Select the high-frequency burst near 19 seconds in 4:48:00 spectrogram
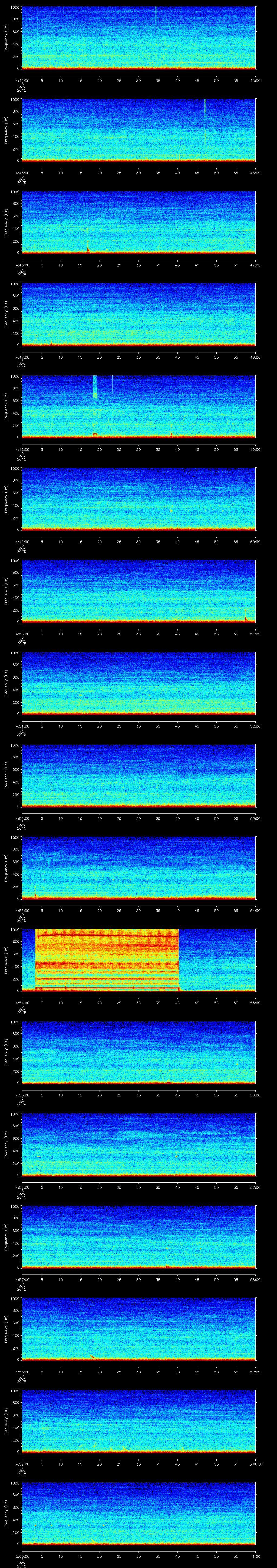277x1568 pixels. point(95,387)
